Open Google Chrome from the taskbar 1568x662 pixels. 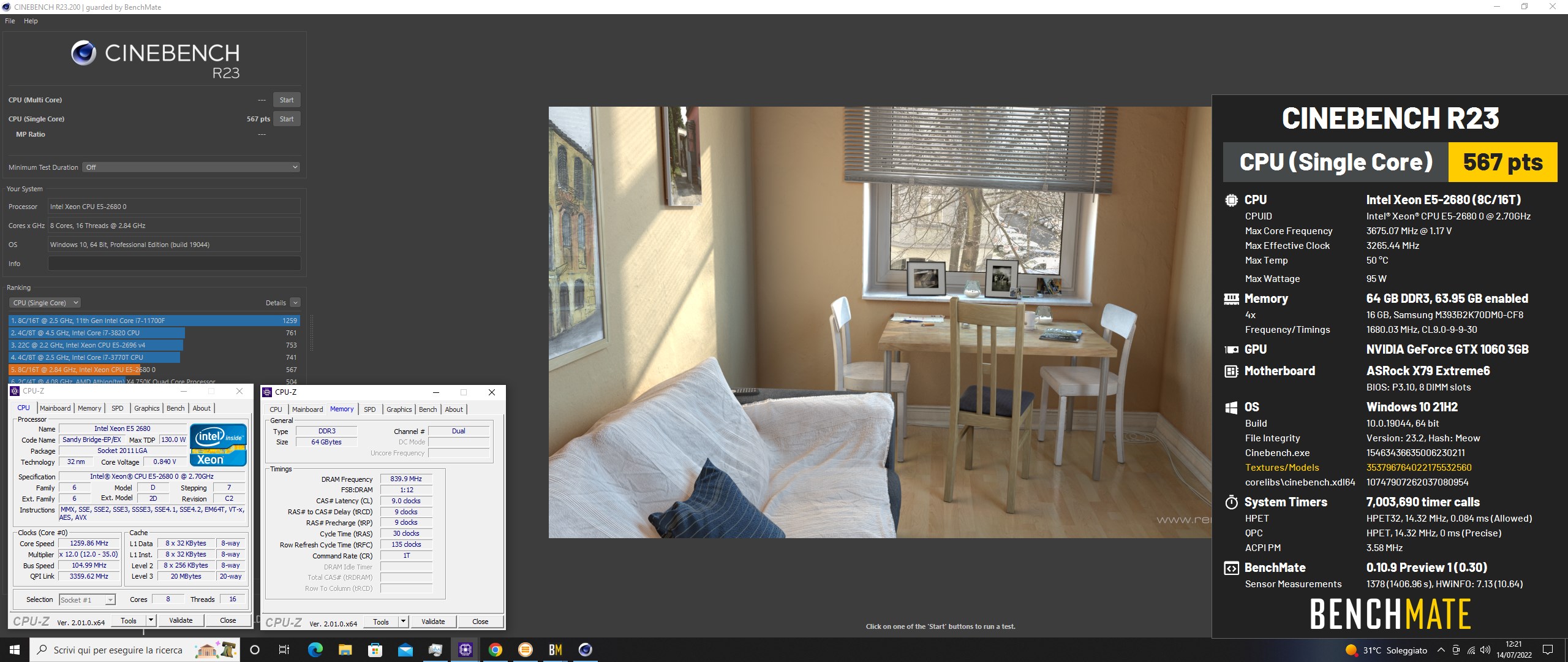point(496,650)
